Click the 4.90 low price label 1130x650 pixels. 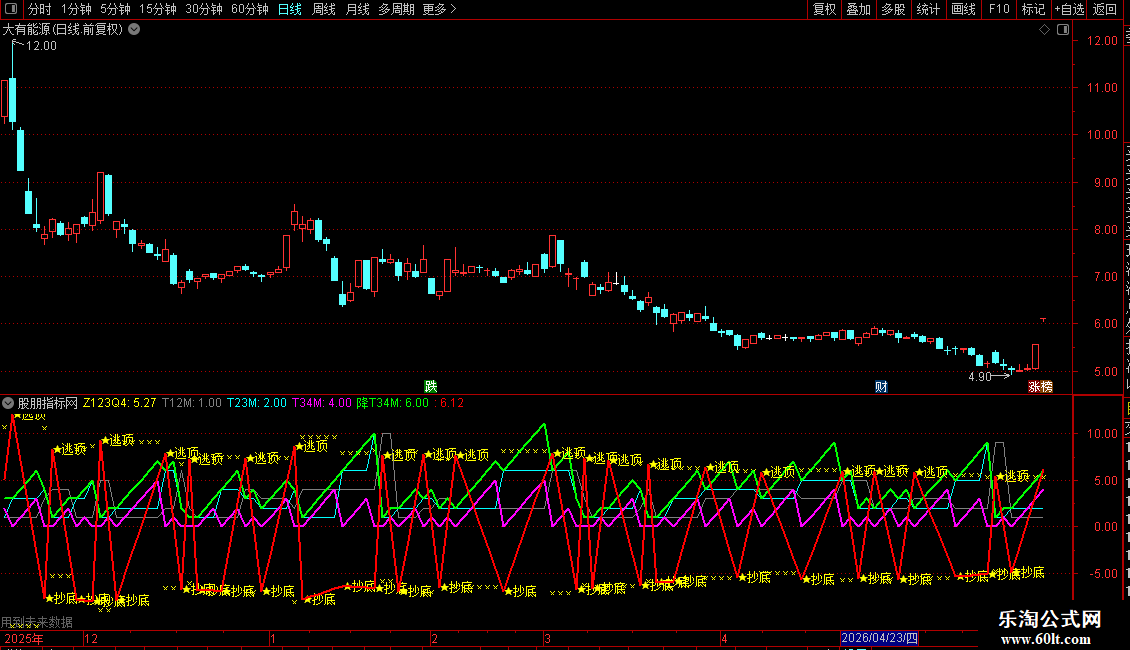979,376
